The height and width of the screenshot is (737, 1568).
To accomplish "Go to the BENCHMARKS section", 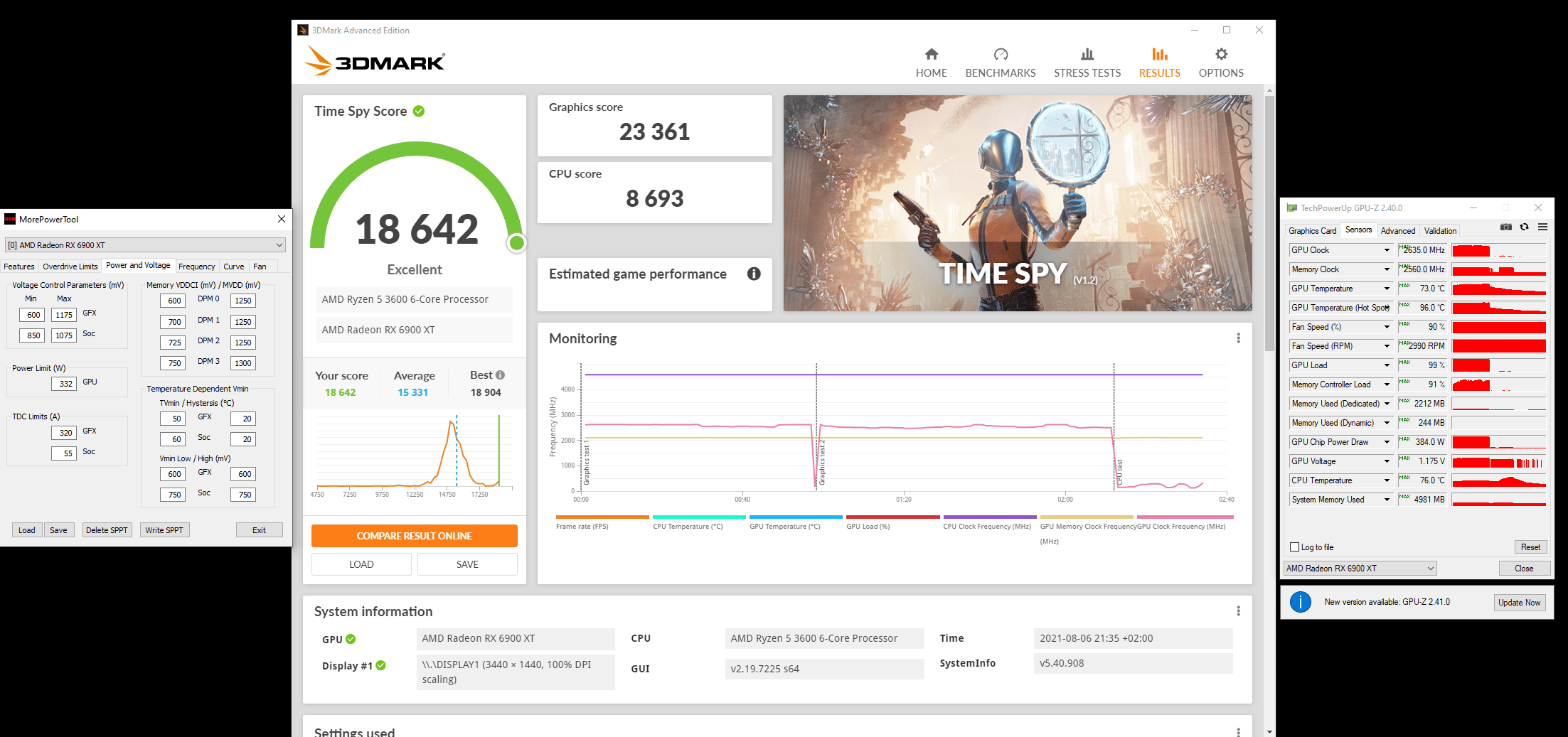I will (1000, 63).
